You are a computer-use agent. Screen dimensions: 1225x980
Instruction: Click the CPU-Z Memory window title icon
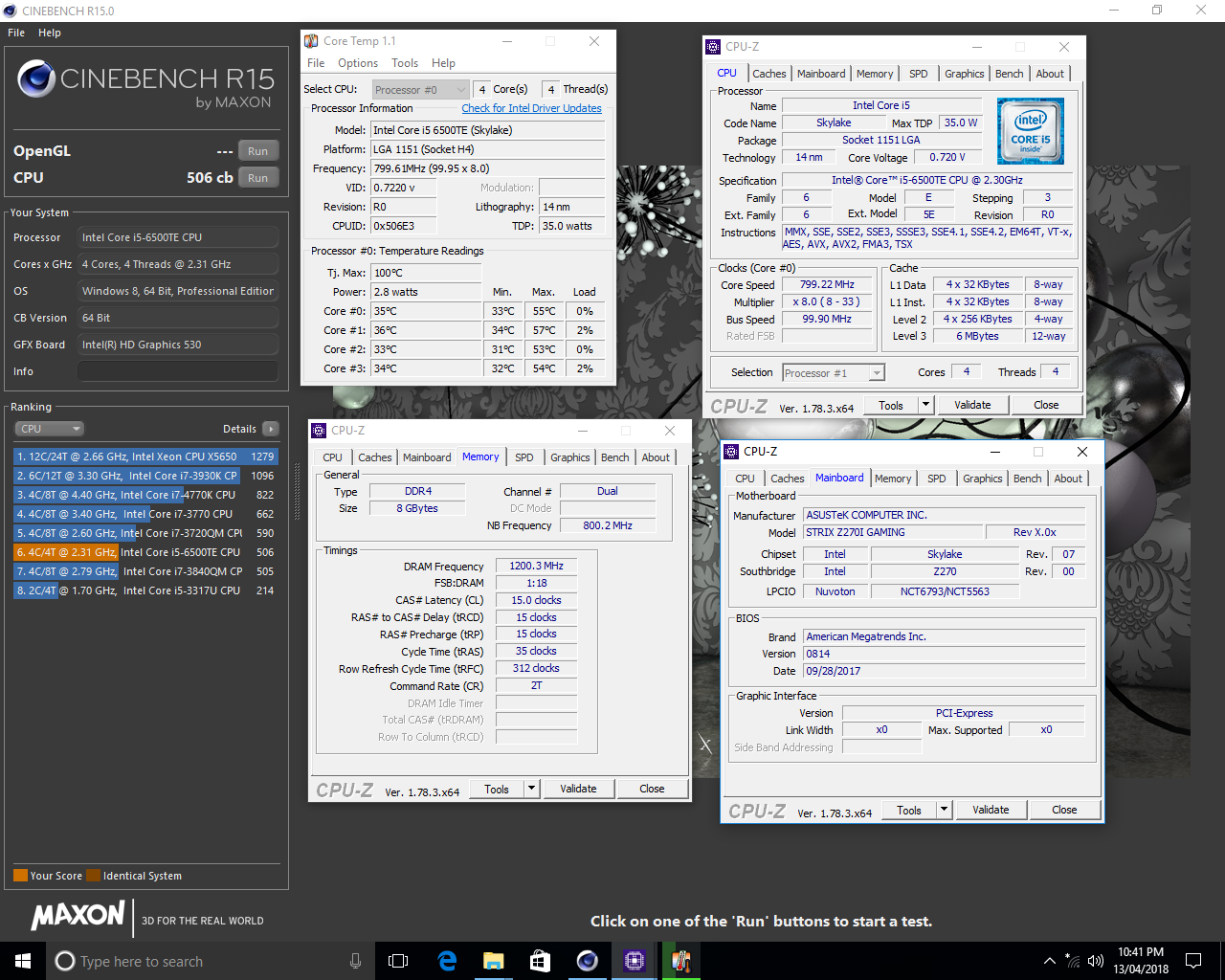[320, 431]
